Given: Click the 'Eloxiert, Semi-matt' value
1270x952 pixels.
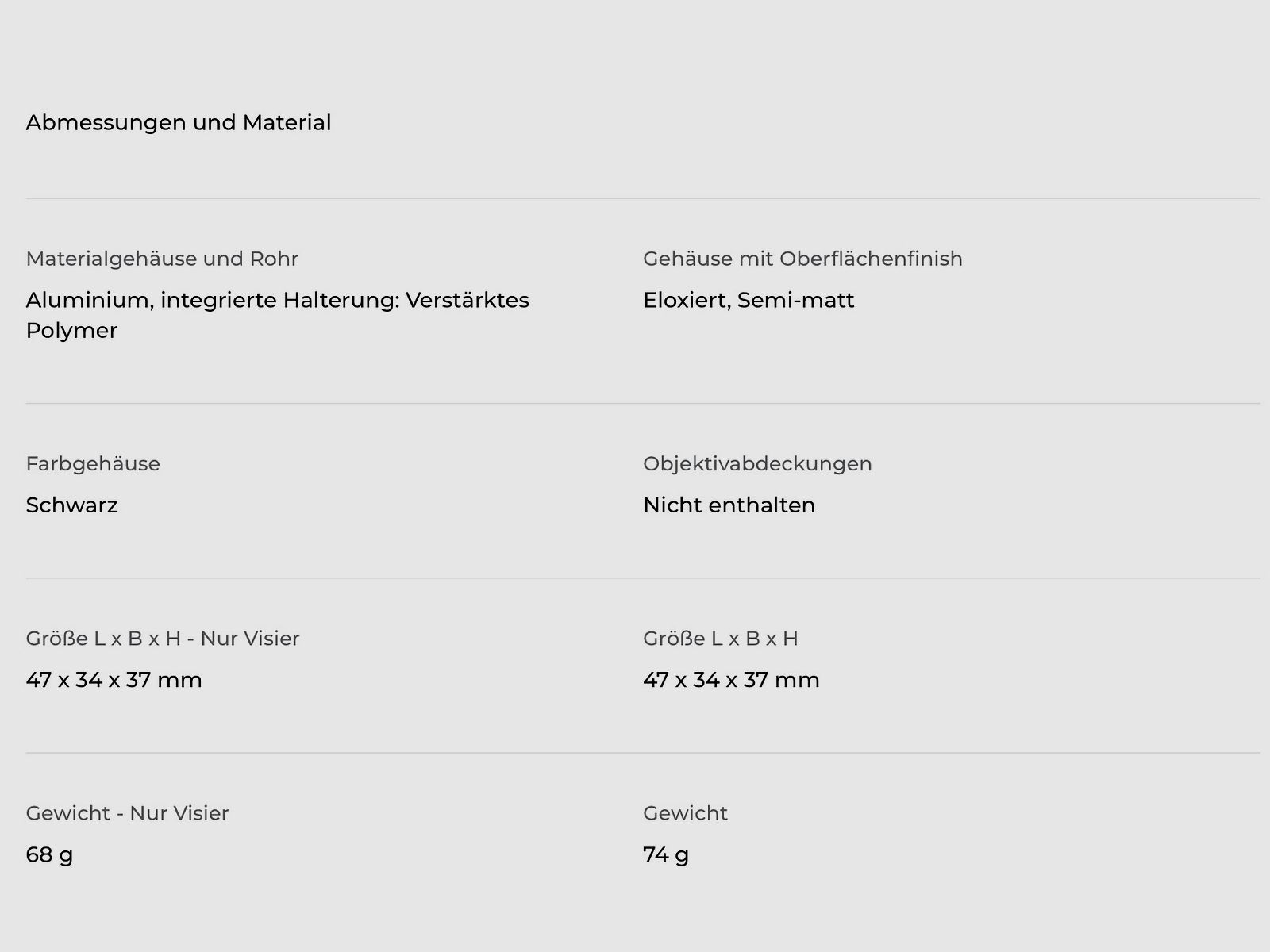Looking at the screenshot, I should click(x=749, y=301).
